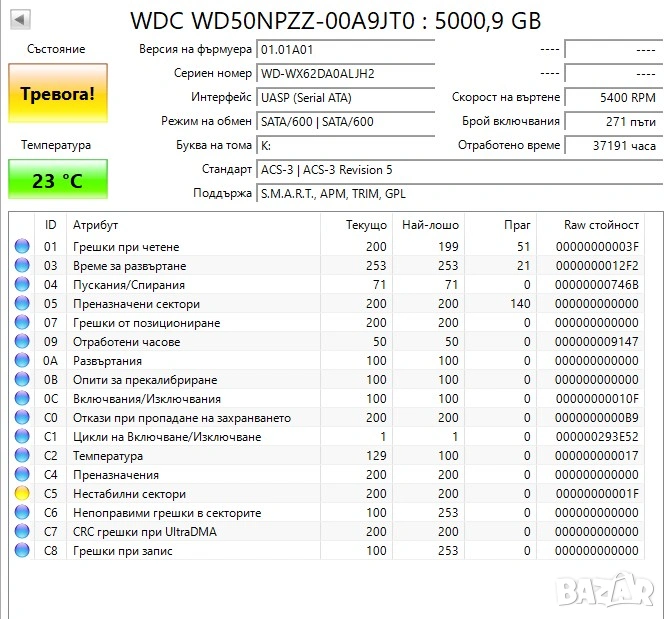This screenshot has height=619, width=666.
Task: Click the blue status icon for Преназначени сектори
Action: 22,304
